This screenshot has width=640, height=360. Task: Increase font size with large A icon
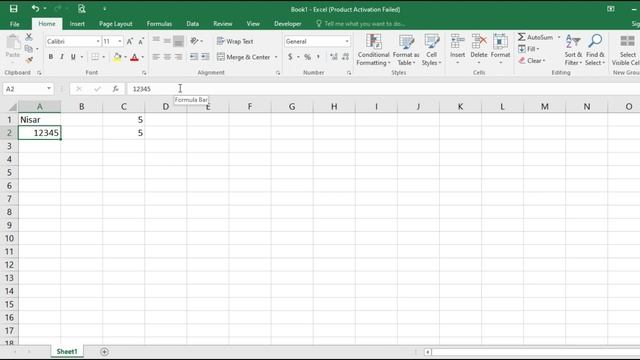coord(130,41)
